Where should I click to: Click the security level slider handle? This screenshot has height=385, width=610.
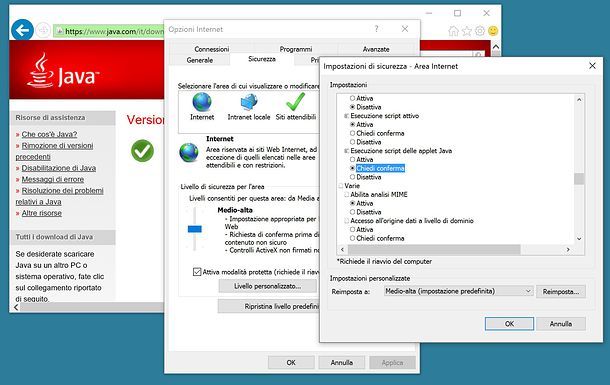195,229
